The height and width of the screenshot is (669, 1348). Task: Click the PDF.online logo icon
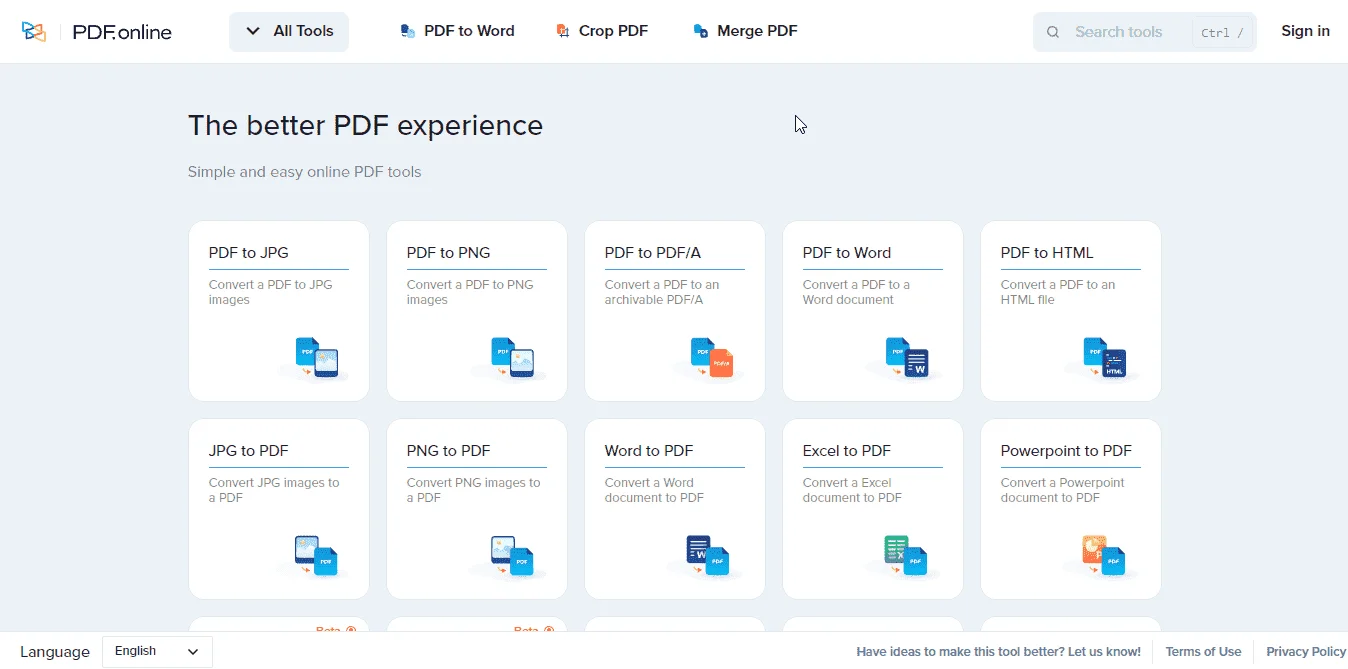(x=34, y=32)
